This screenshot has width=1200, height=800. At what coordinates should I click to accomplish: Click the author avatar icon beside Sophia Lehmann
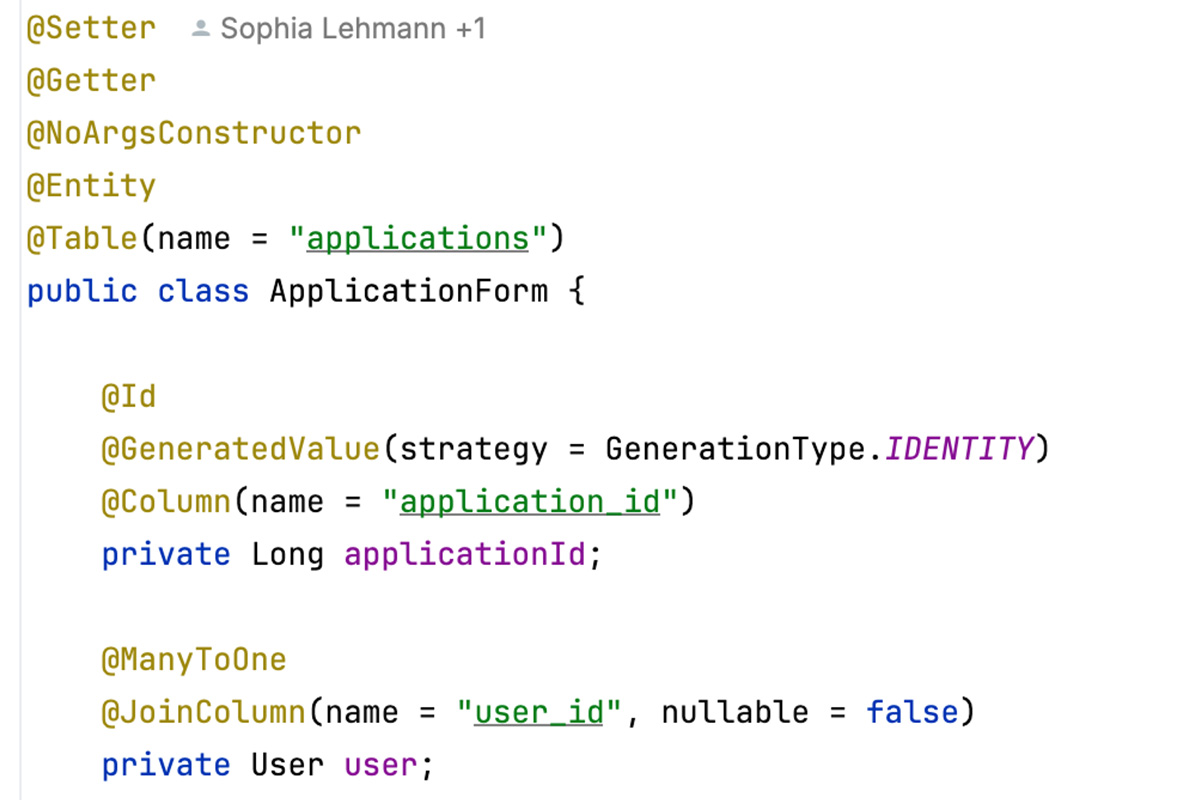click(x=201, y=30)
